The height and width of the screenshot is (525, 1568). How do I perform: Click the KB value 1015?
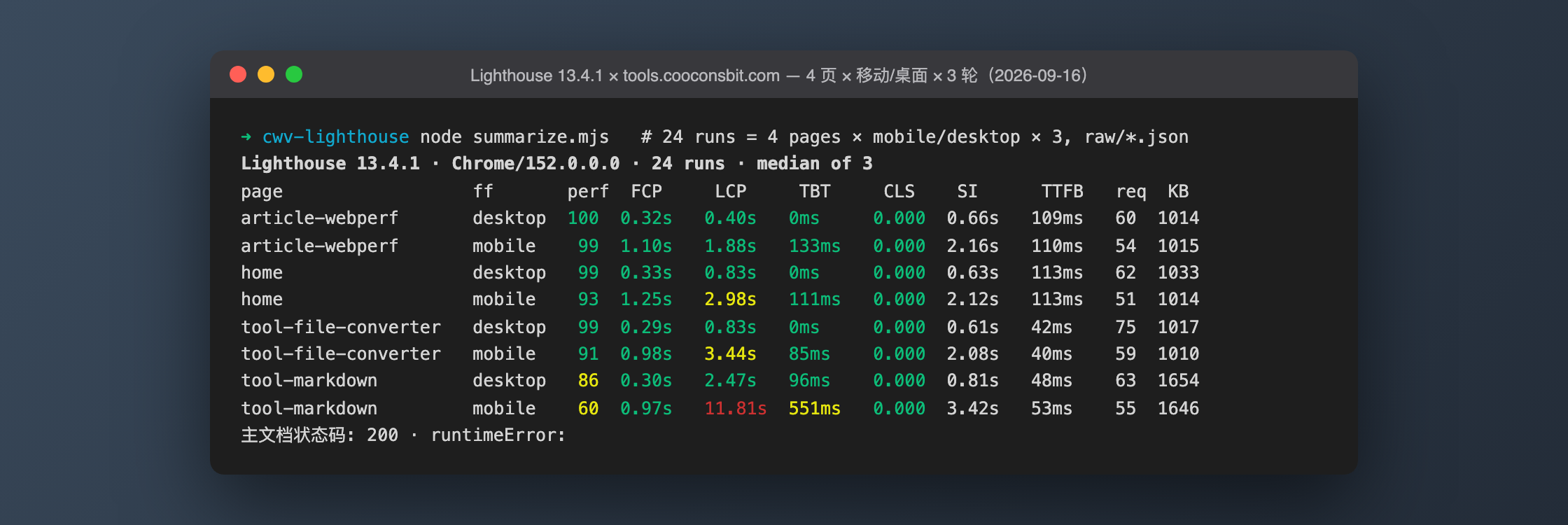[1178, 246]
